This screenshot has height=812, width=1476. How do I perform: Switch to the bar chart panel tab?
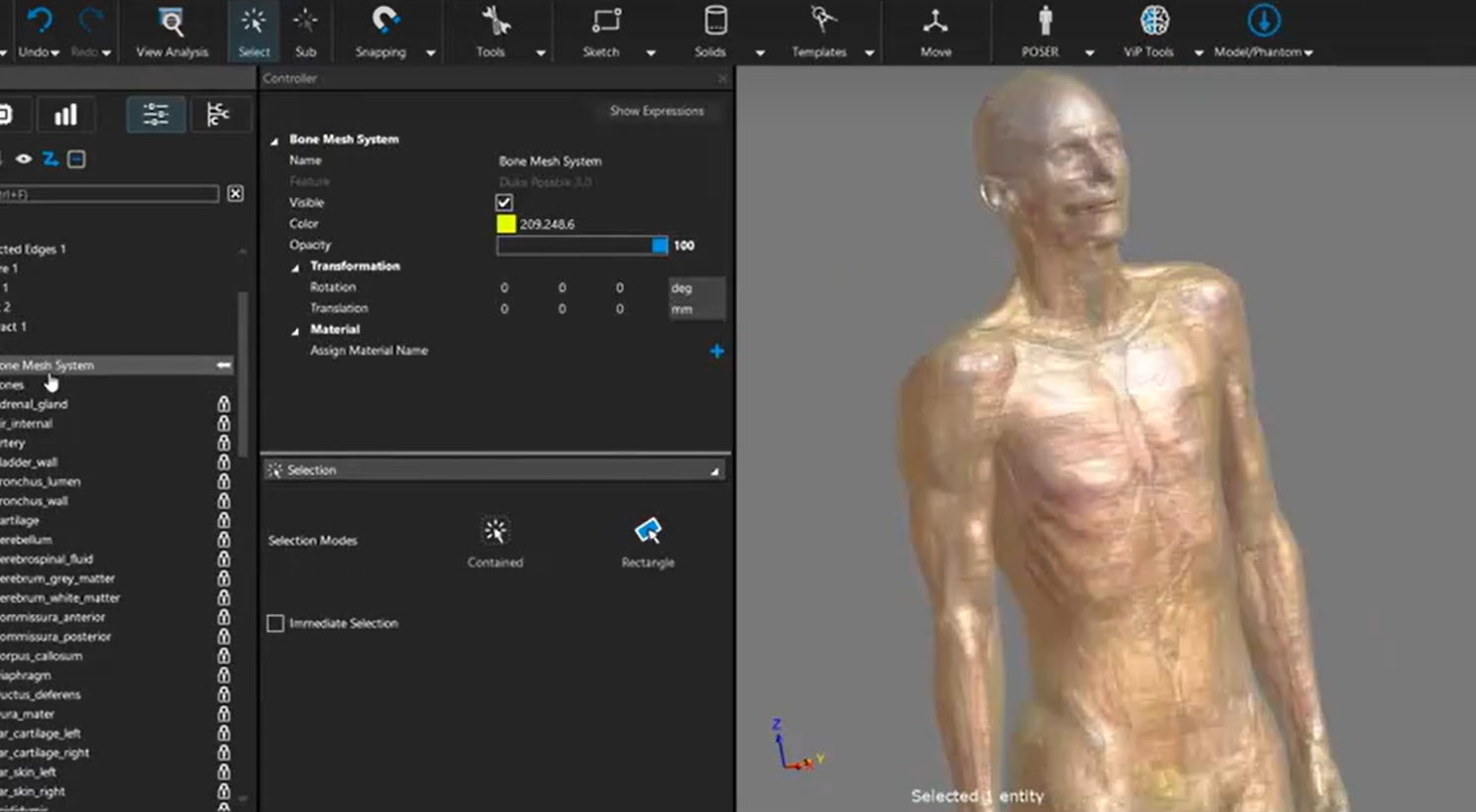pyautogui.click(x=65, y=115)
